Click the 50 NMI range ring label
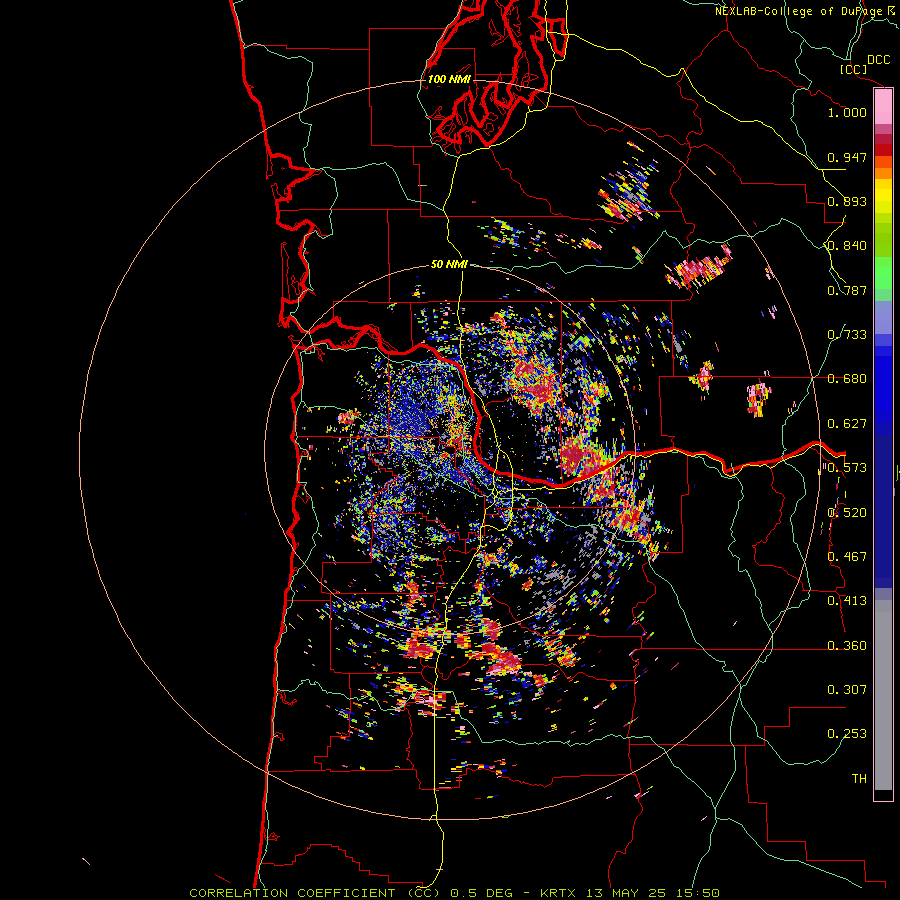The height and width of the screenshot is (900, 900). tap(449, 264)
